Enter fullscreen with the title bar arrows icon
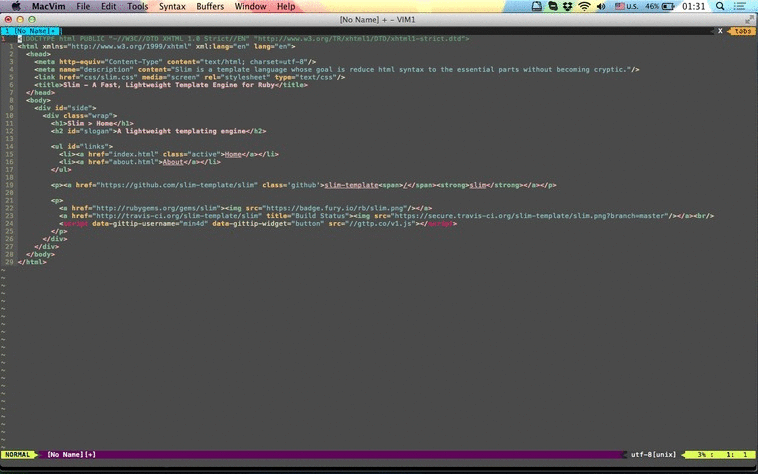The height and width of the screenshot is (474, 758). tap(749, 19)
